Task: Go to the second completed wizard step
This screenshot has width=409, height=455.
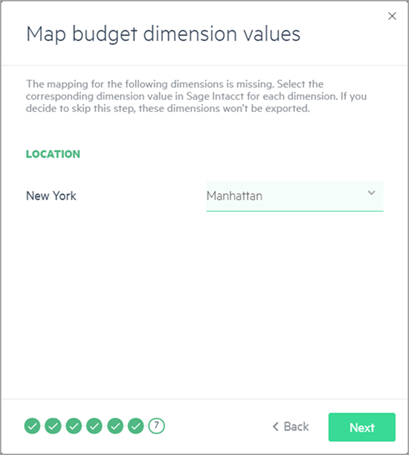Action: (53, 426)
